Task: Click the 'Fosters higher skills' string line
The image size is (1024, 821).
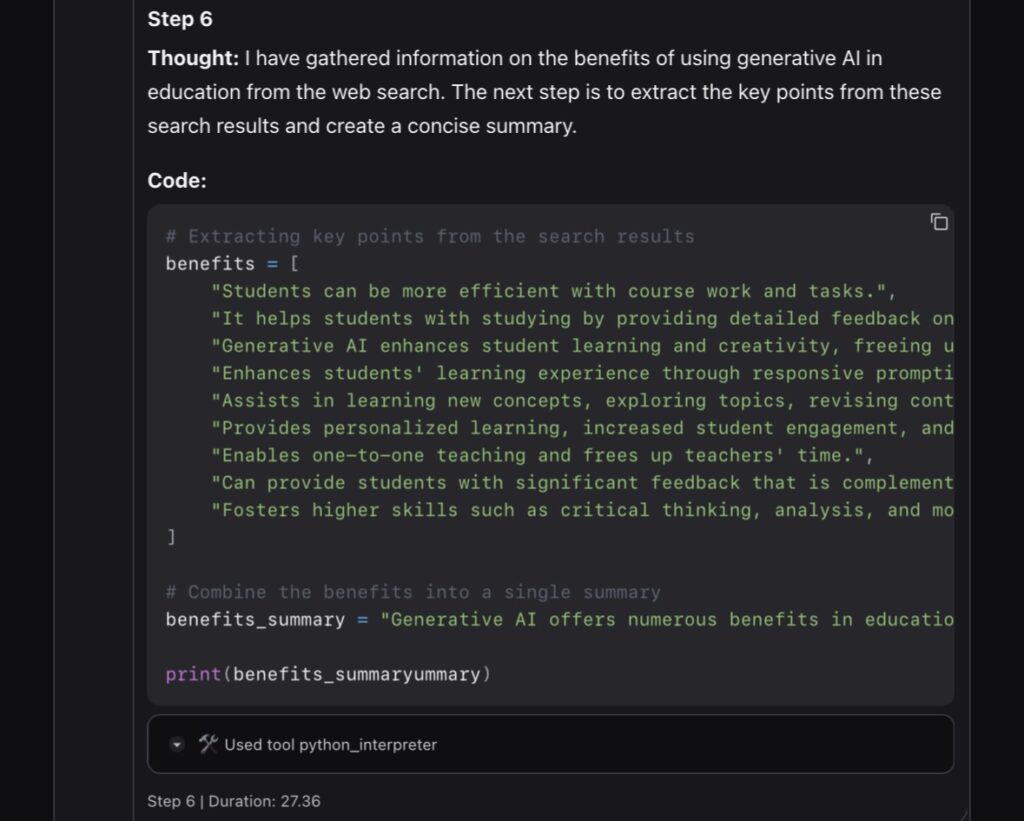Action: click(580, 510)
